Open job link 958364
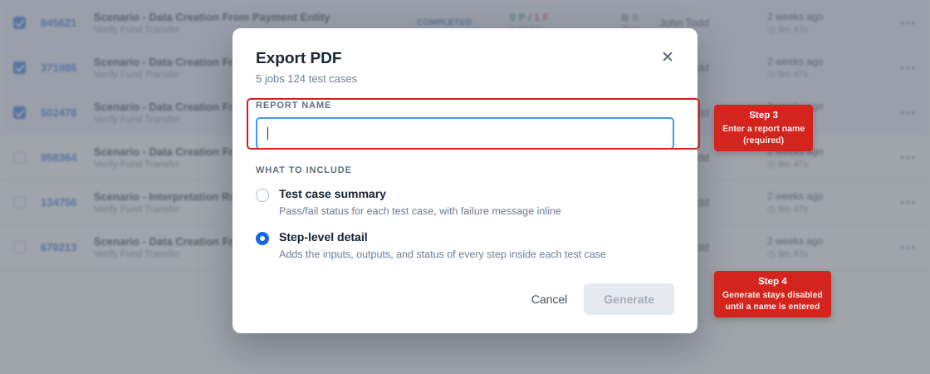The image size is (930, 374). (x=58, y=158)
